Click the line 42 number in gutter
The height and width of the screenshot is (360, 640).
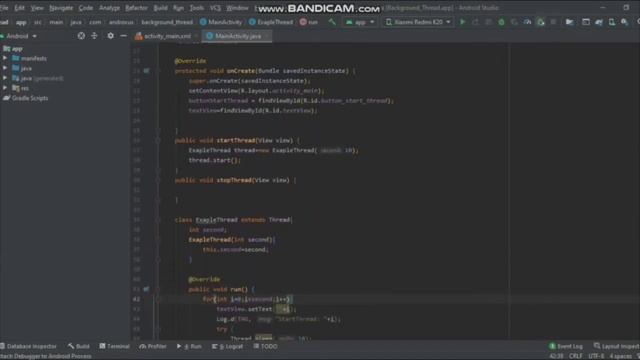click(x=136, y=299)
